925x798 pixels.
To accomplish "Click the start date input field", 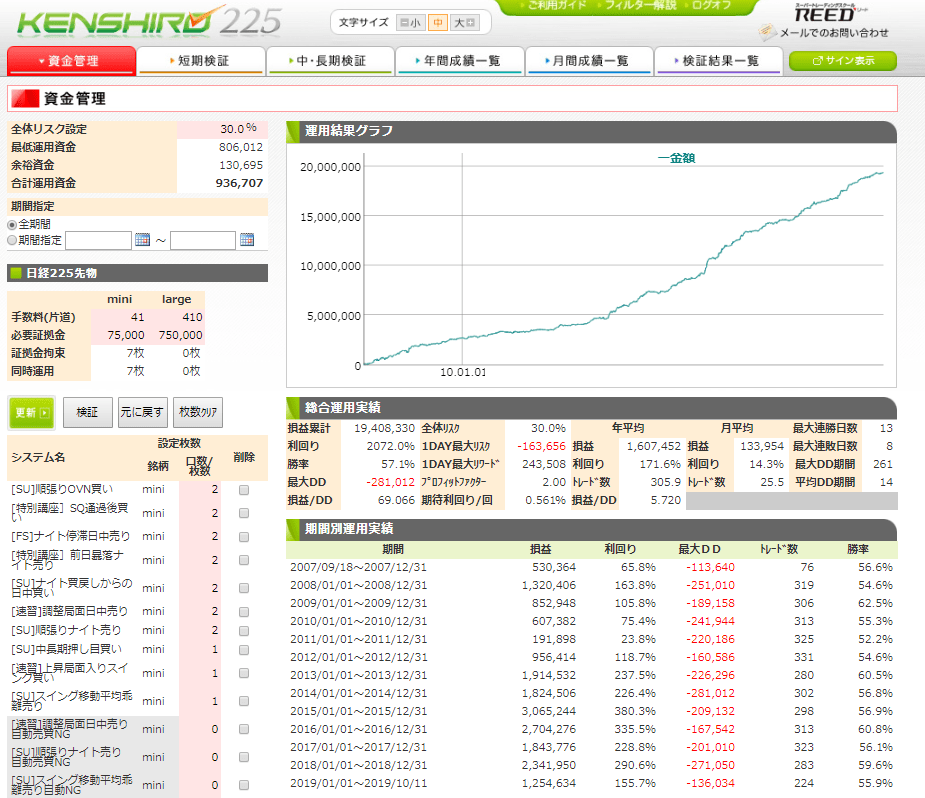I will click(x=99, y=240).
